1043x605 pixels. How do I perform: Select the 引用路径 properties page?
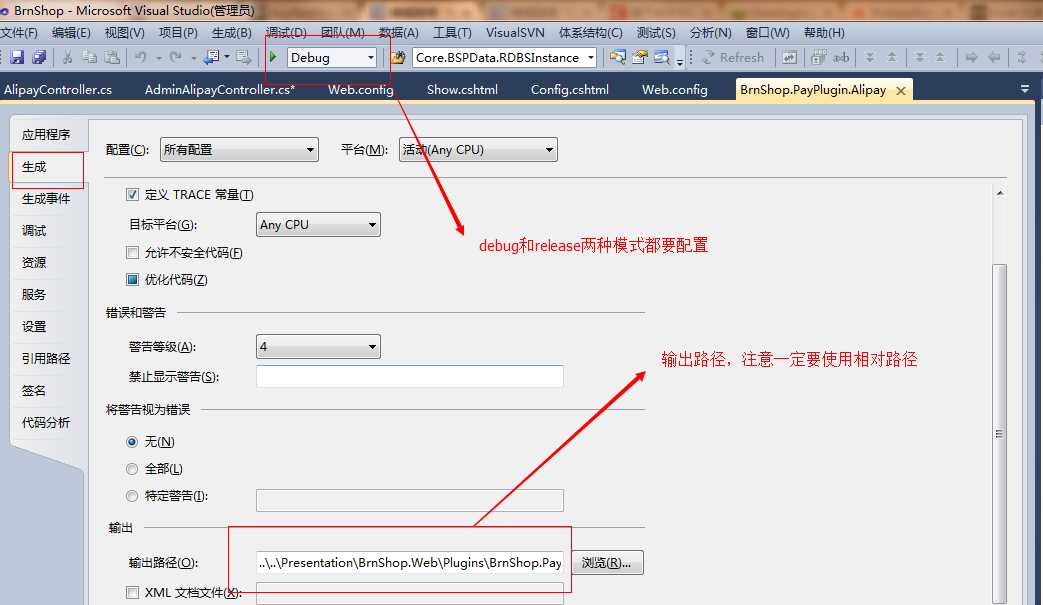click(45, 358)
